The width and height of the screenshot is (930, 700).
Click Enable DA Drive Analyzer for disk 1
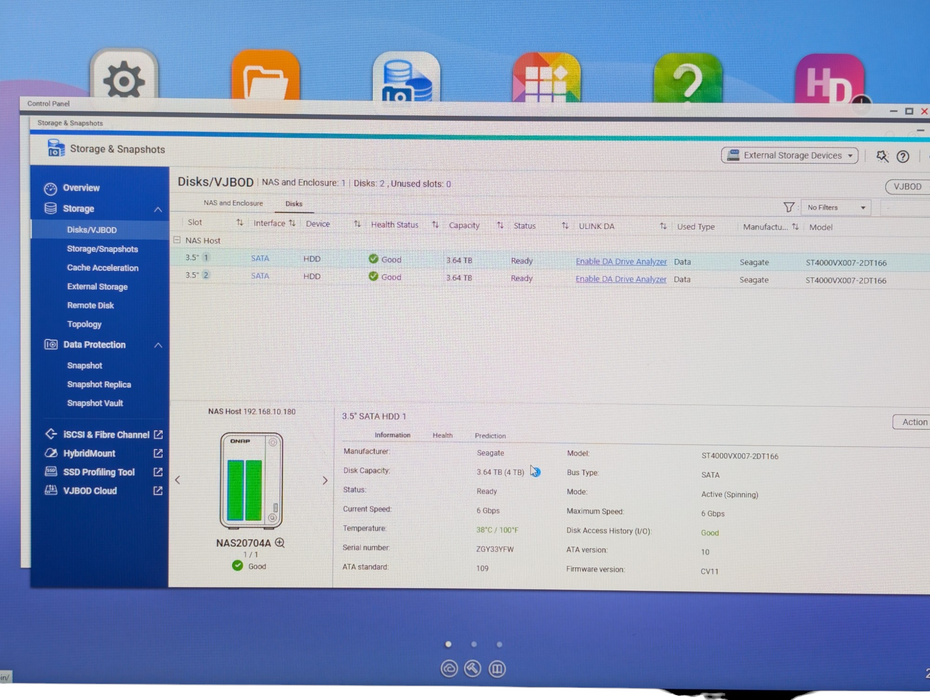pos(620,262)
